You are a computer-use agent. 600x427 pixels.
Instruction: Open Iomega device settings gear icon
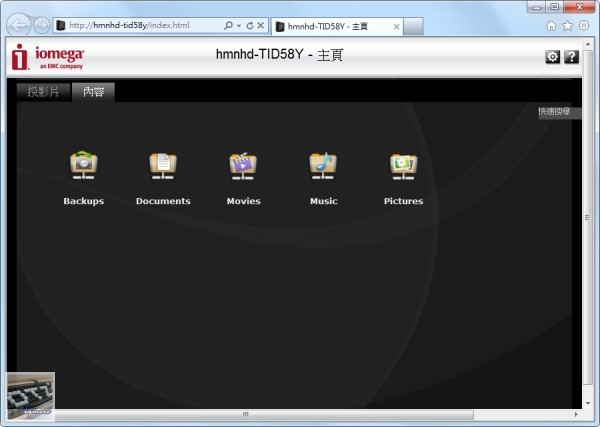[552, 57]
